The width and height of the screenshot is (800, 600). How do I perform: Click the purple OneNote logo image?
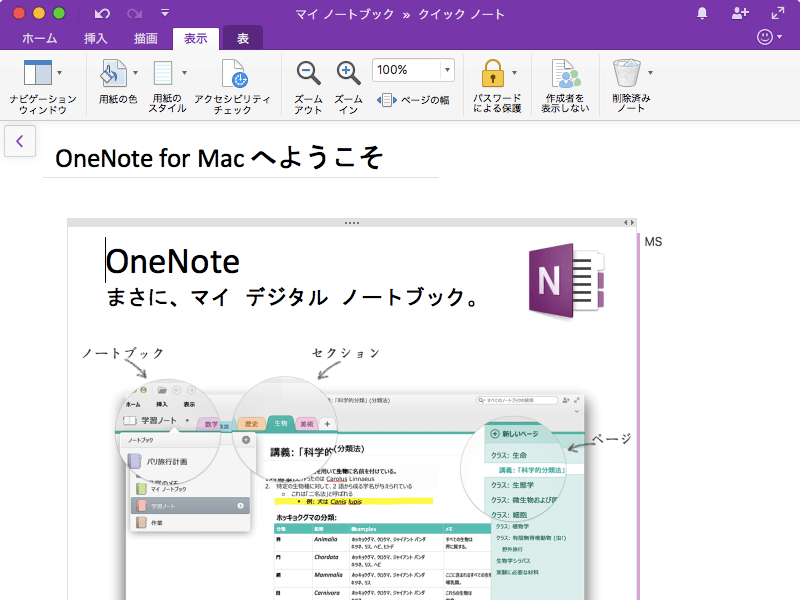[566, 280]
